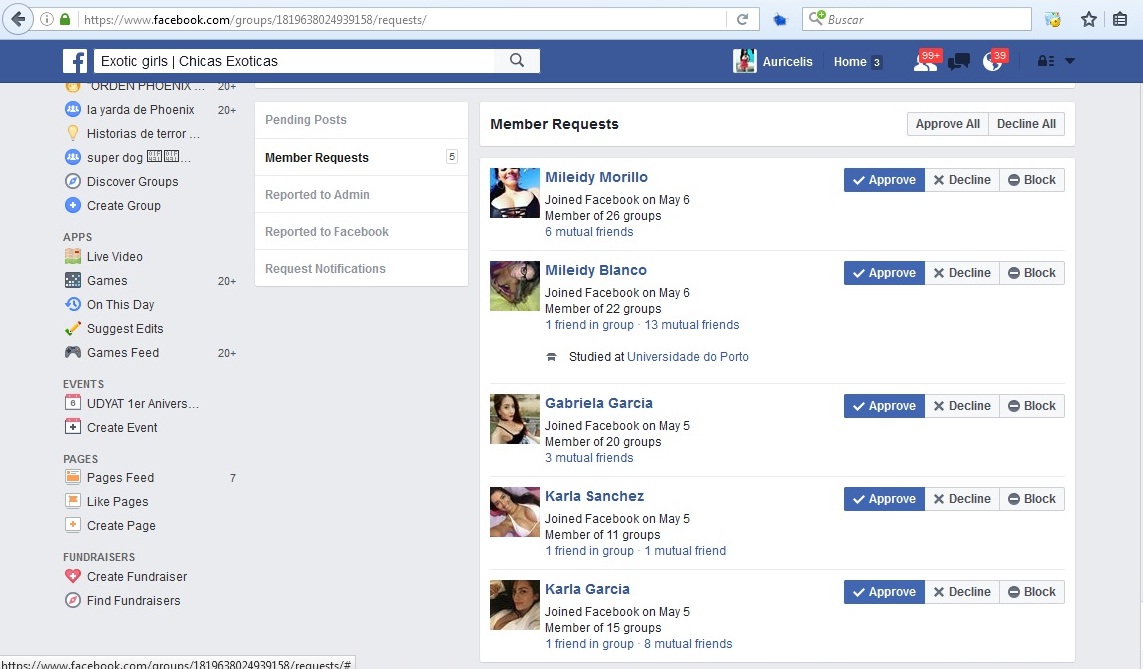Click the Like Pages icon
The height and width of the screenshot is (669, 1143).
point(73,501)
